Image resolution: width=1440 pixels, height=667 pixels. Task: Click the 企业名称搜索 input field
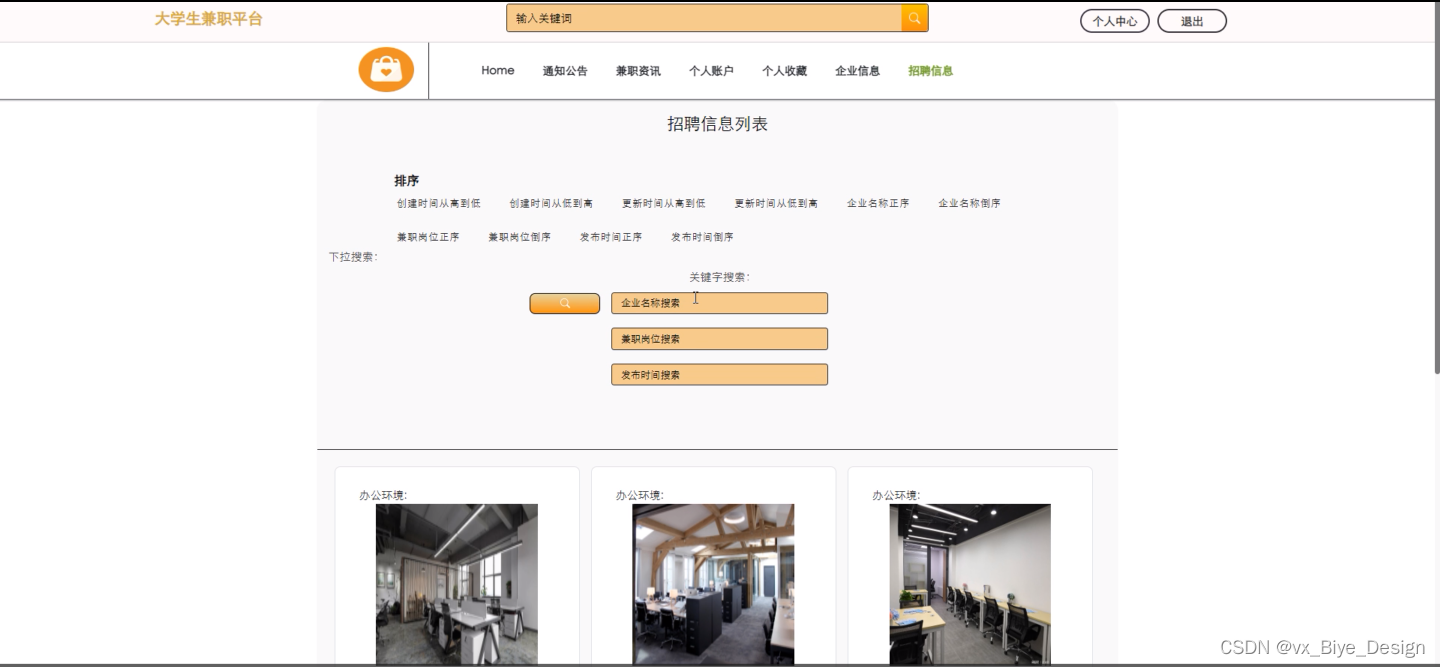pos(719,303)
